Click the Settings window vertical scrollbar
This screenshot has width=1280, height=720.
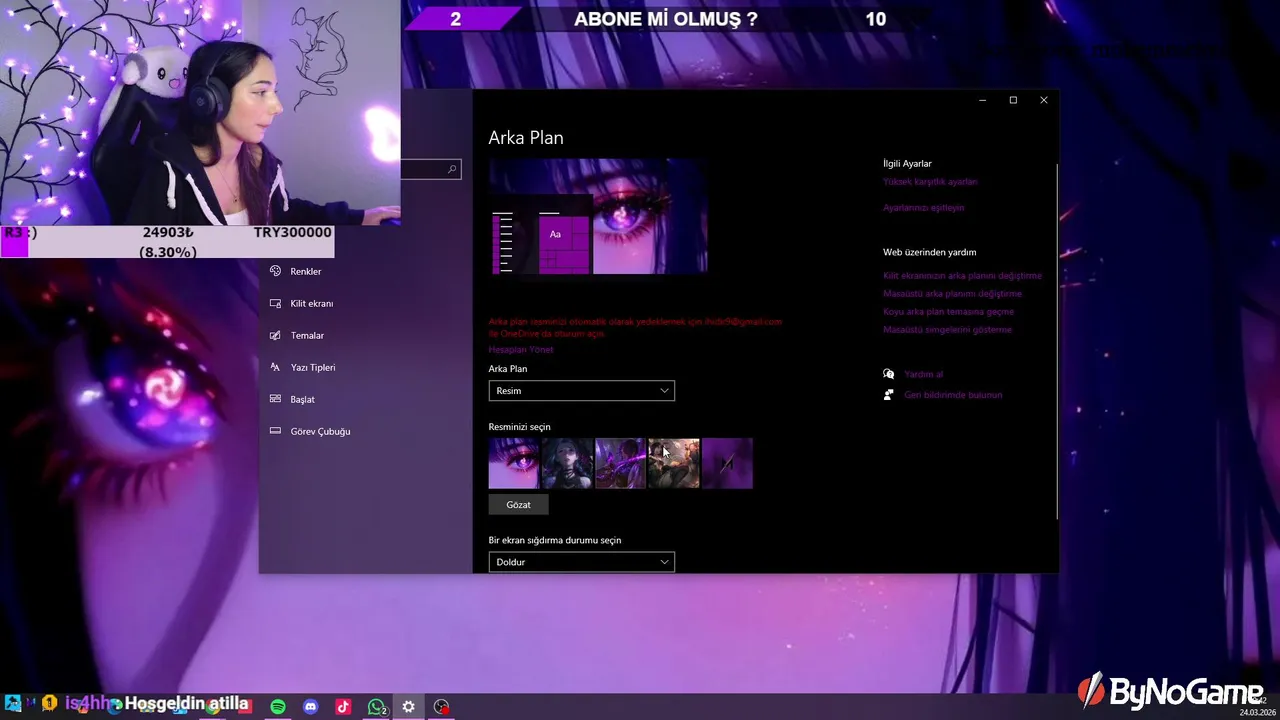(1057, 340)
